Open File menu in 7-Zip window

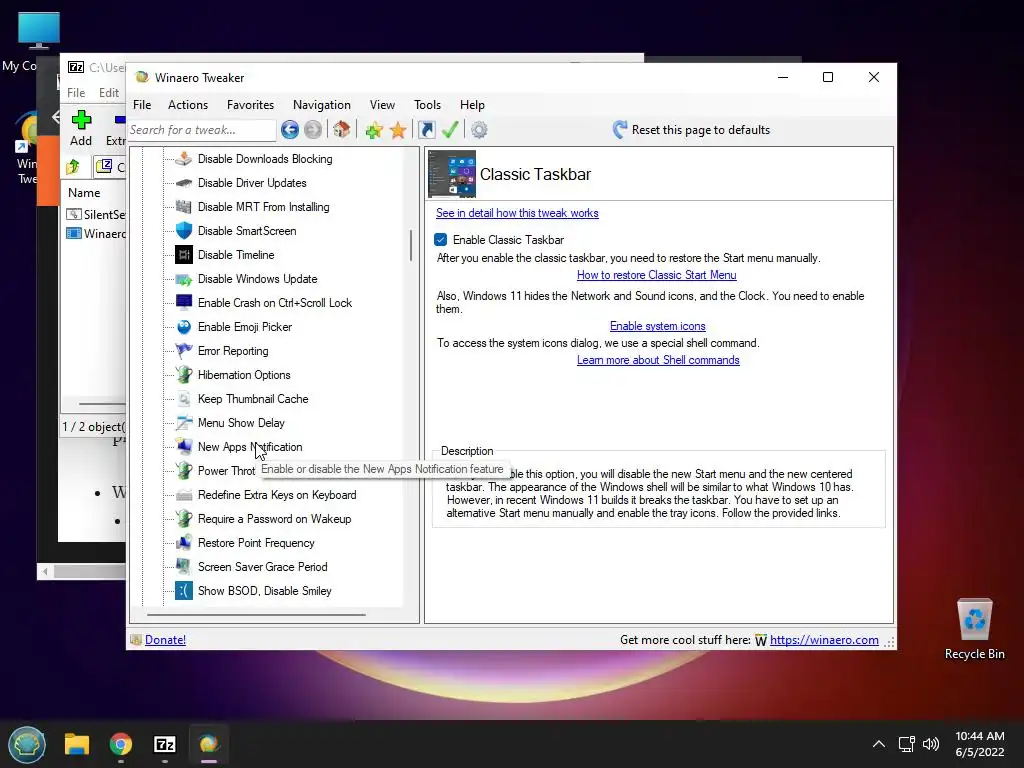point(76,93)
